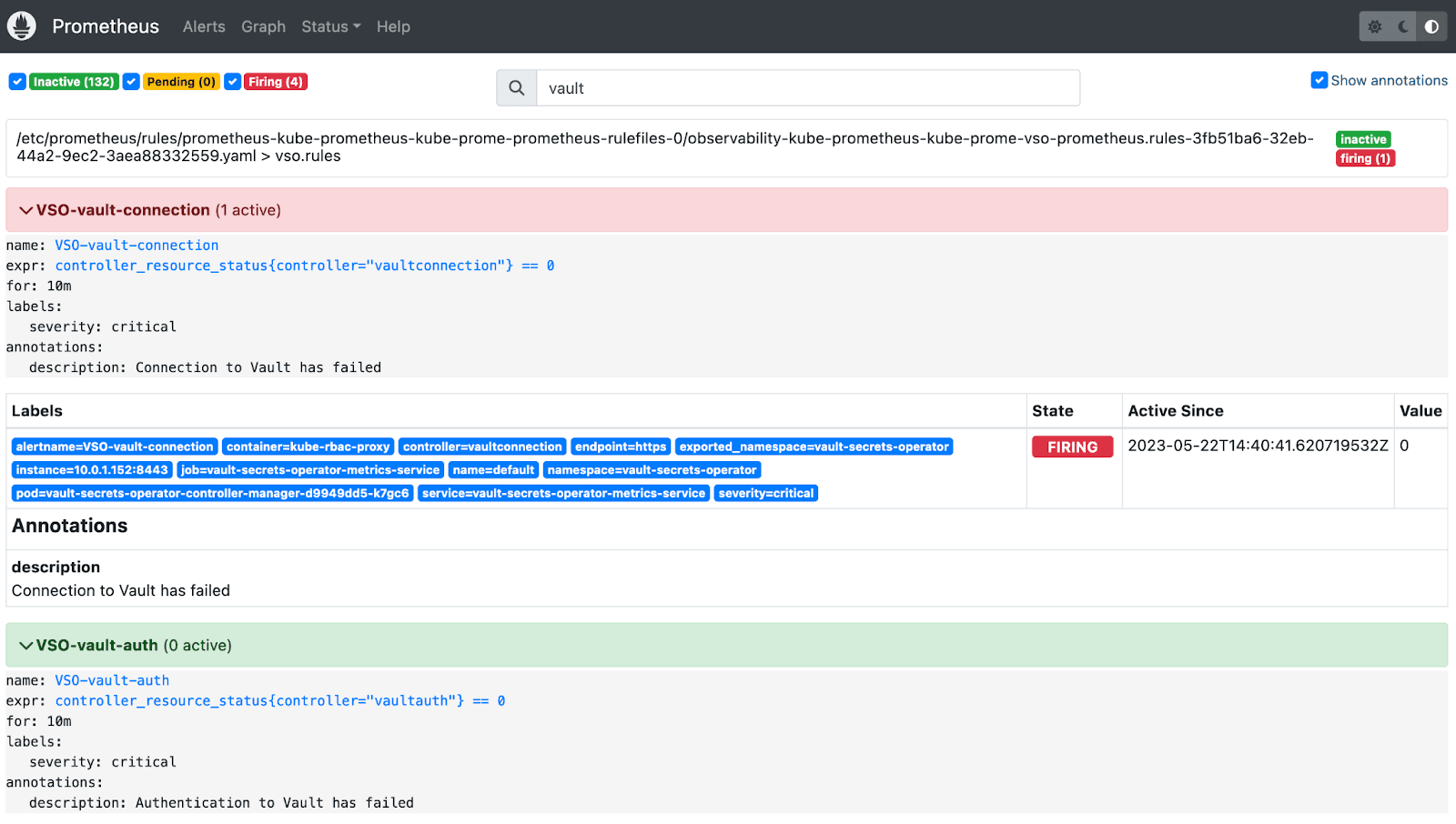Viewport: 1456px width, 824px height.
Task: Open the Alerts page in navbar
Action: tap(204, 26)
